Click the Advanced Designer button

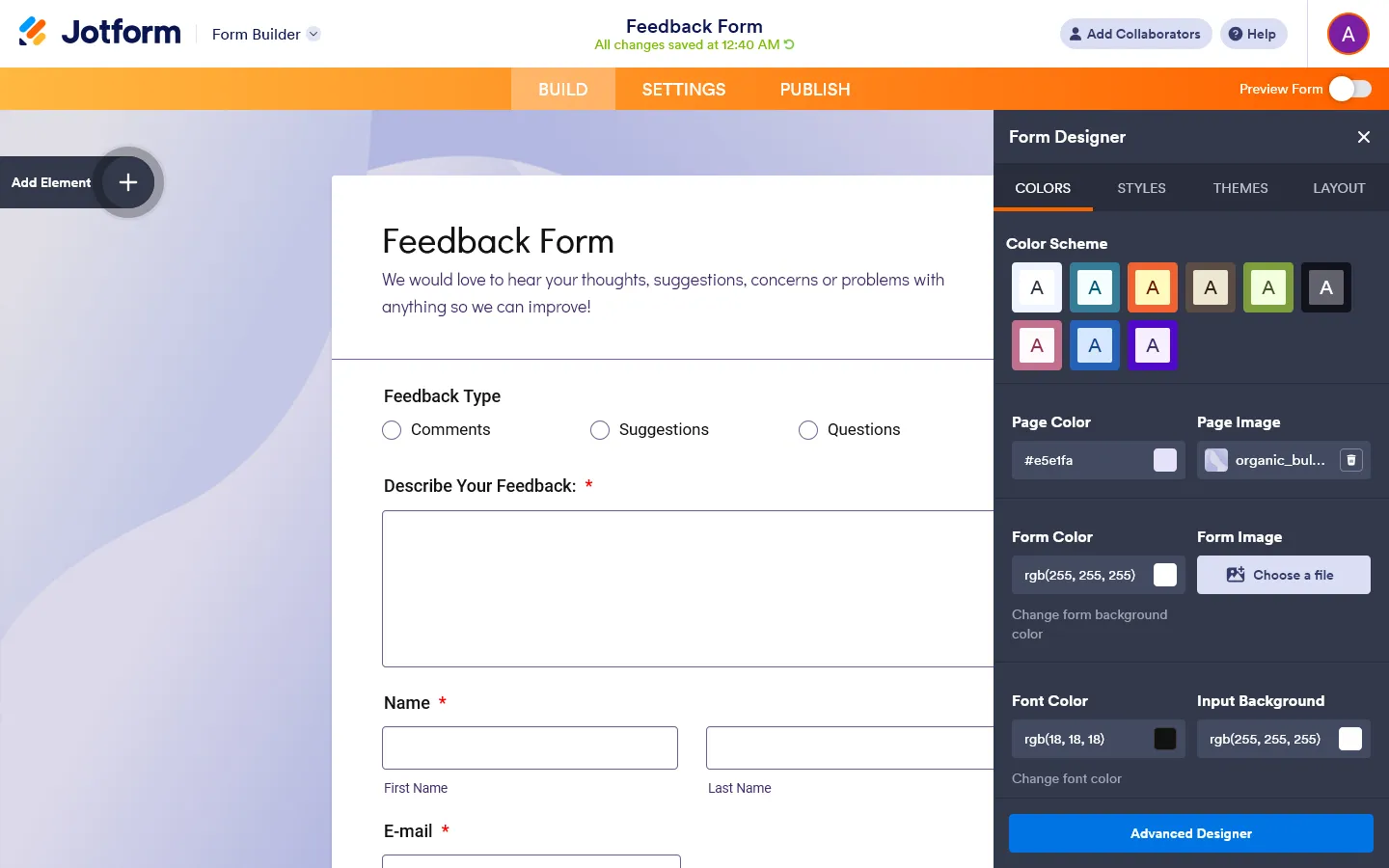[1190, 833]
